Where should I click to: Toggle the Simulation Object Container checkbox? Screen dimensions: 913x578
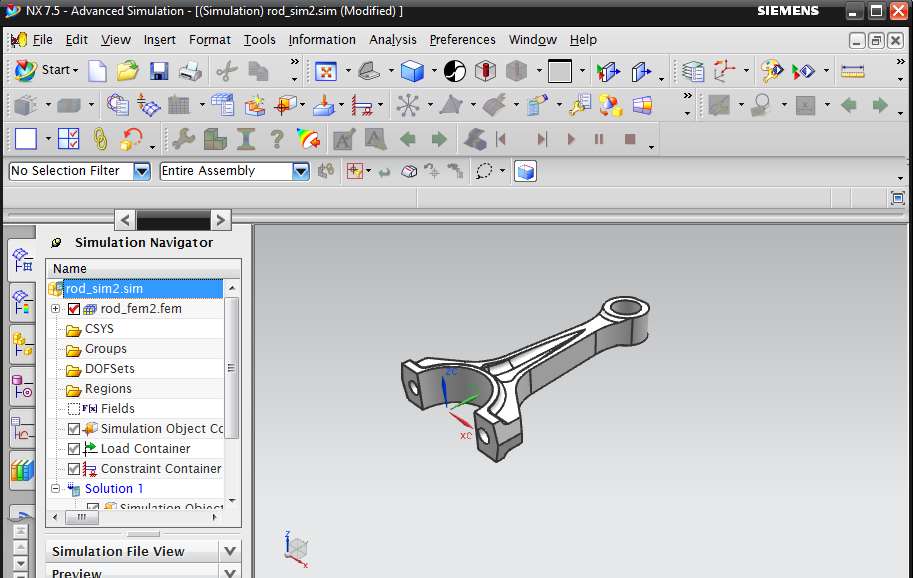point(74,429)
